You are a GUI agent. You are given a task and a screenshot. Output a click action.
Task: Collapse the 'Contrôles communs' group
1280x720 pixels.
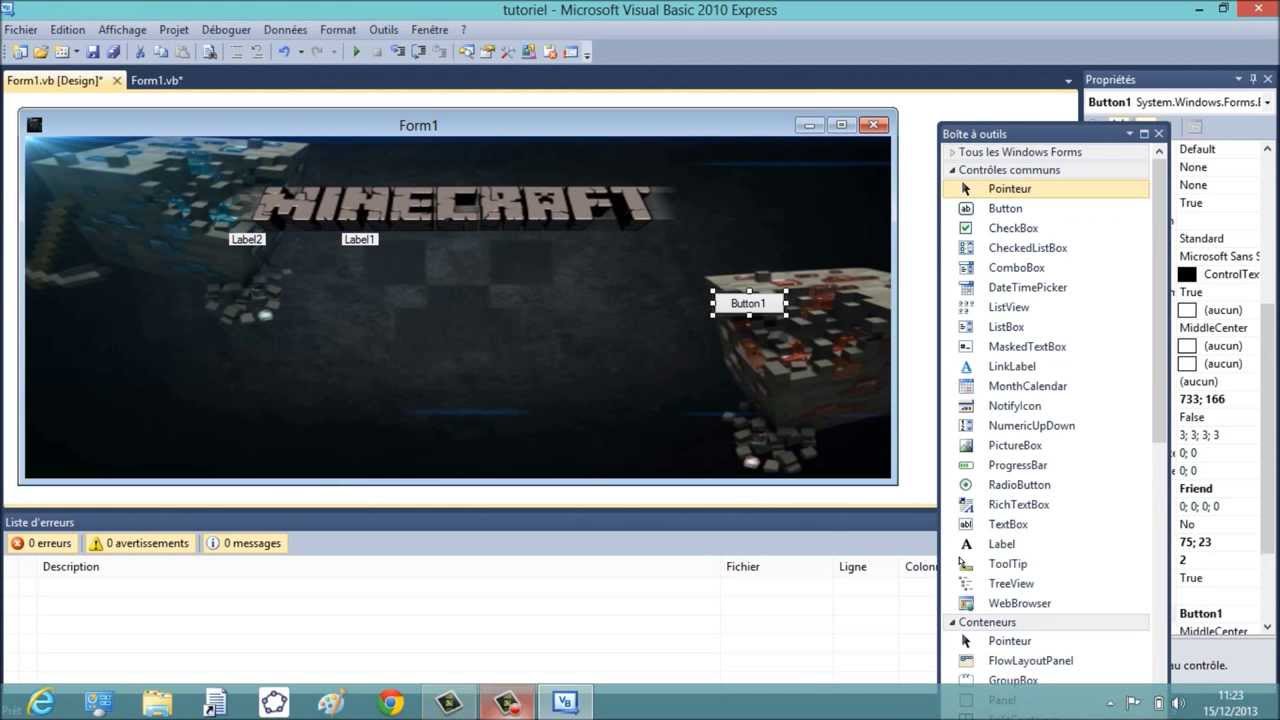click(x=953, y=170)
